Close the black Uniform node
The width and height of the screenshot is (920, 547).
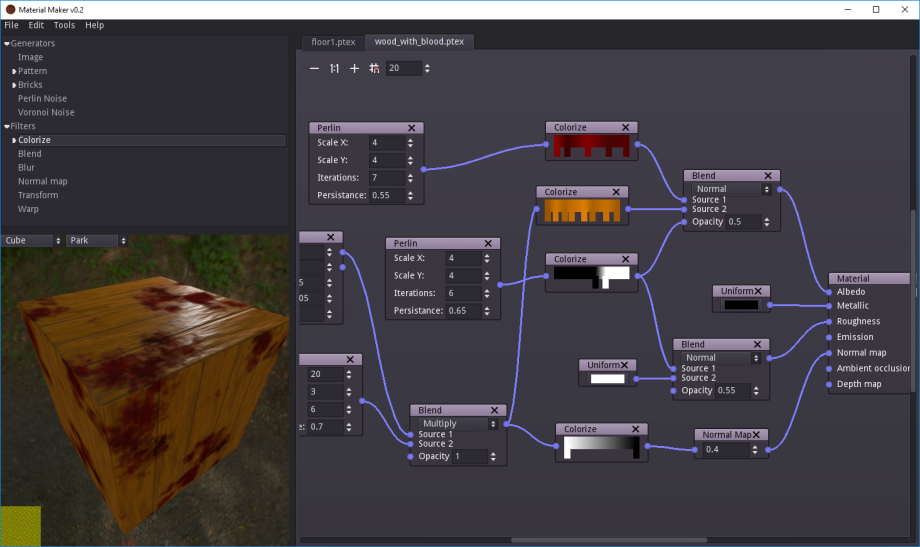point(757,291)
